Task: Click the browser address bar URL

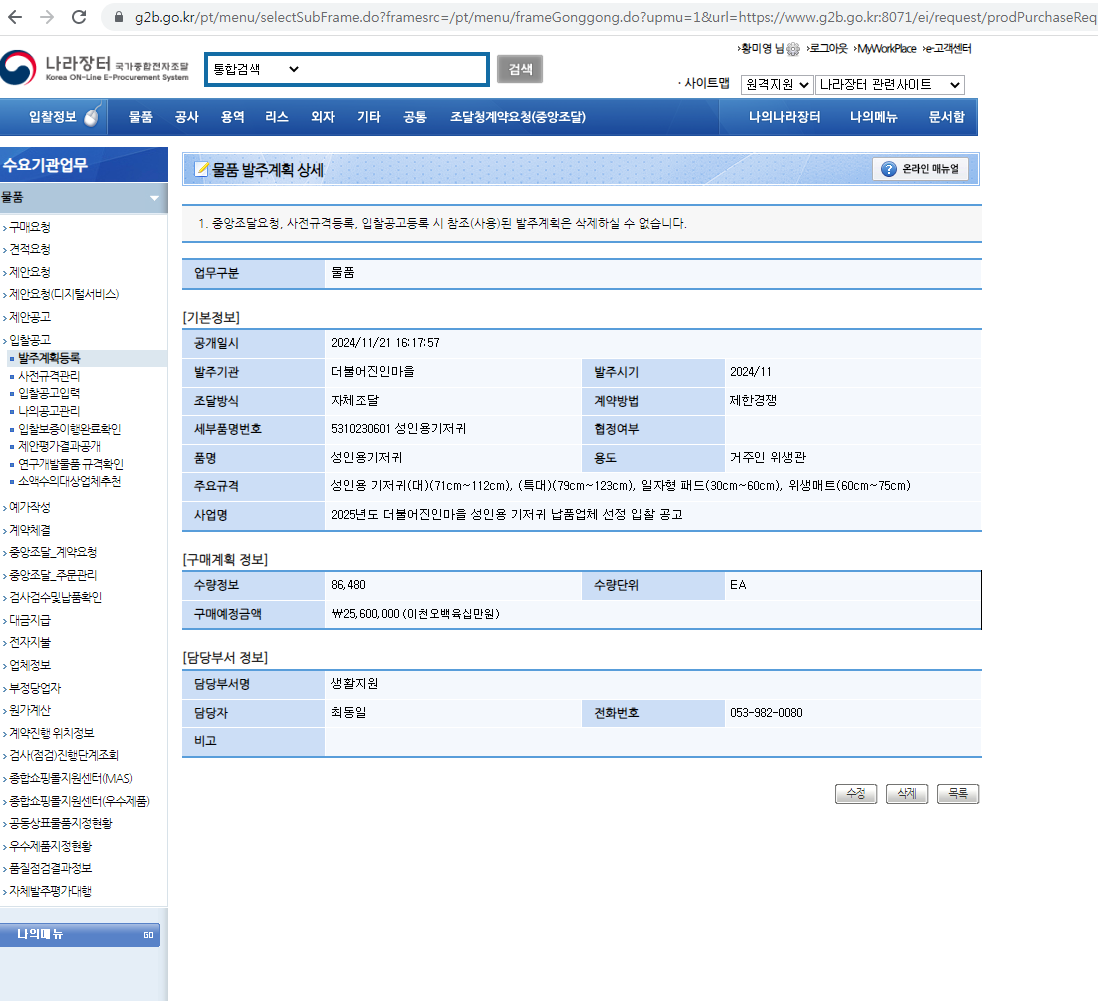Action: (x=615, y=18)
